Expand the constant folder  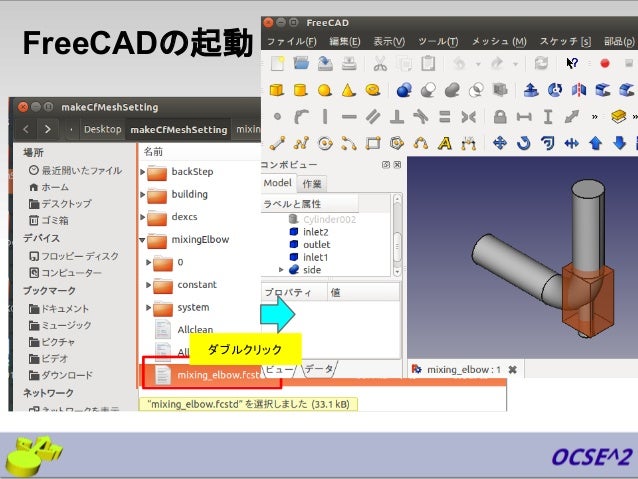click(149, 285)
